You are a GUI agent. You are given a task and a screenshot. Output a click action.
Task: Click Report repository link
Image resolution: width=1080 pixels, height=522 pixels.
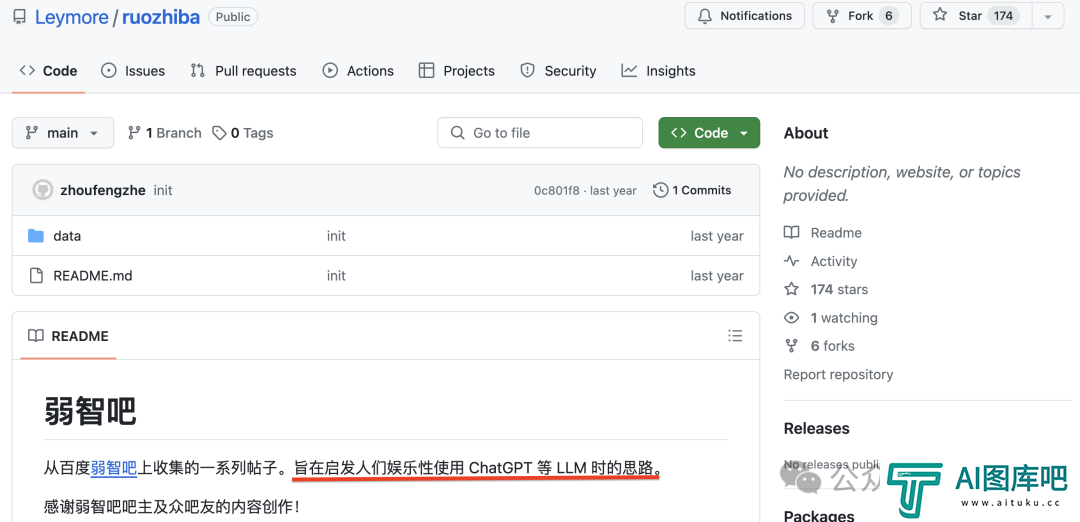[x=838, y=375]
